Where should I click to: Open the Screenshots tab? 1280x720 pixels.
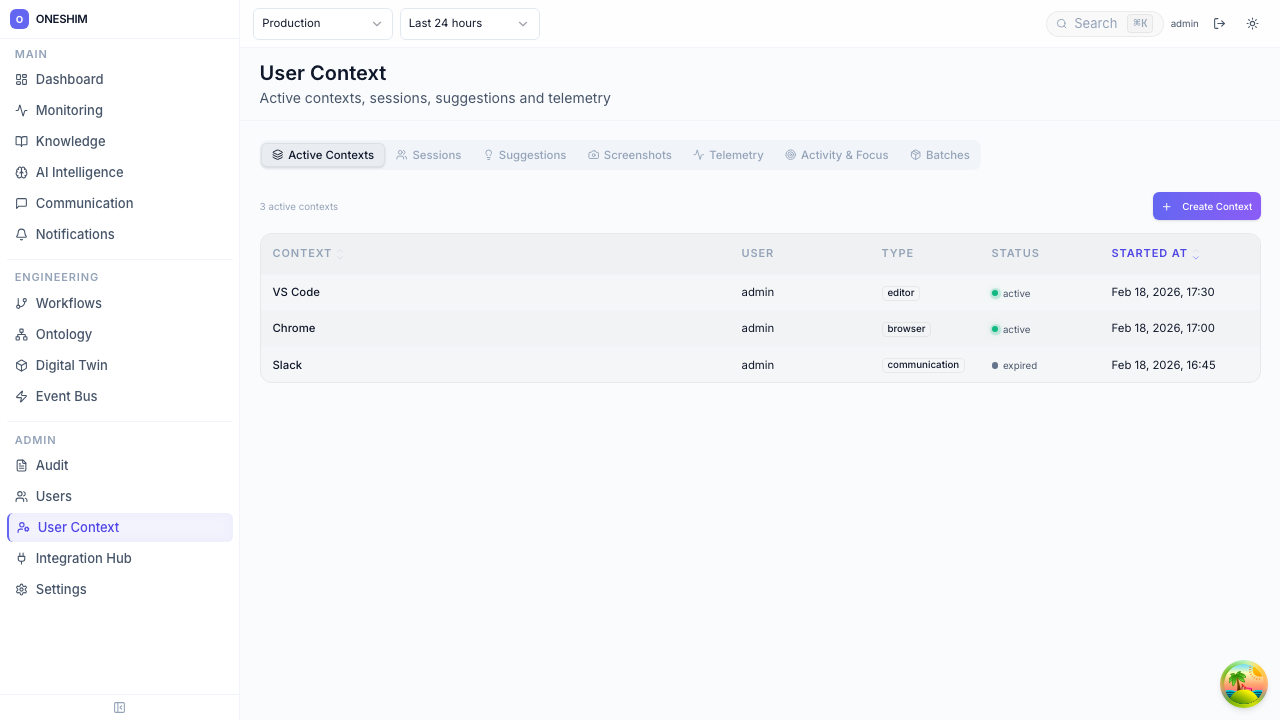click(x=629, y=155)
